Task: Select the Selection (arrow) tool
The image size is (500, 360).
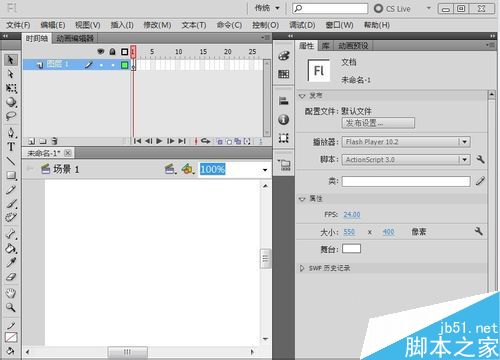Action: (x=11, y=60)
